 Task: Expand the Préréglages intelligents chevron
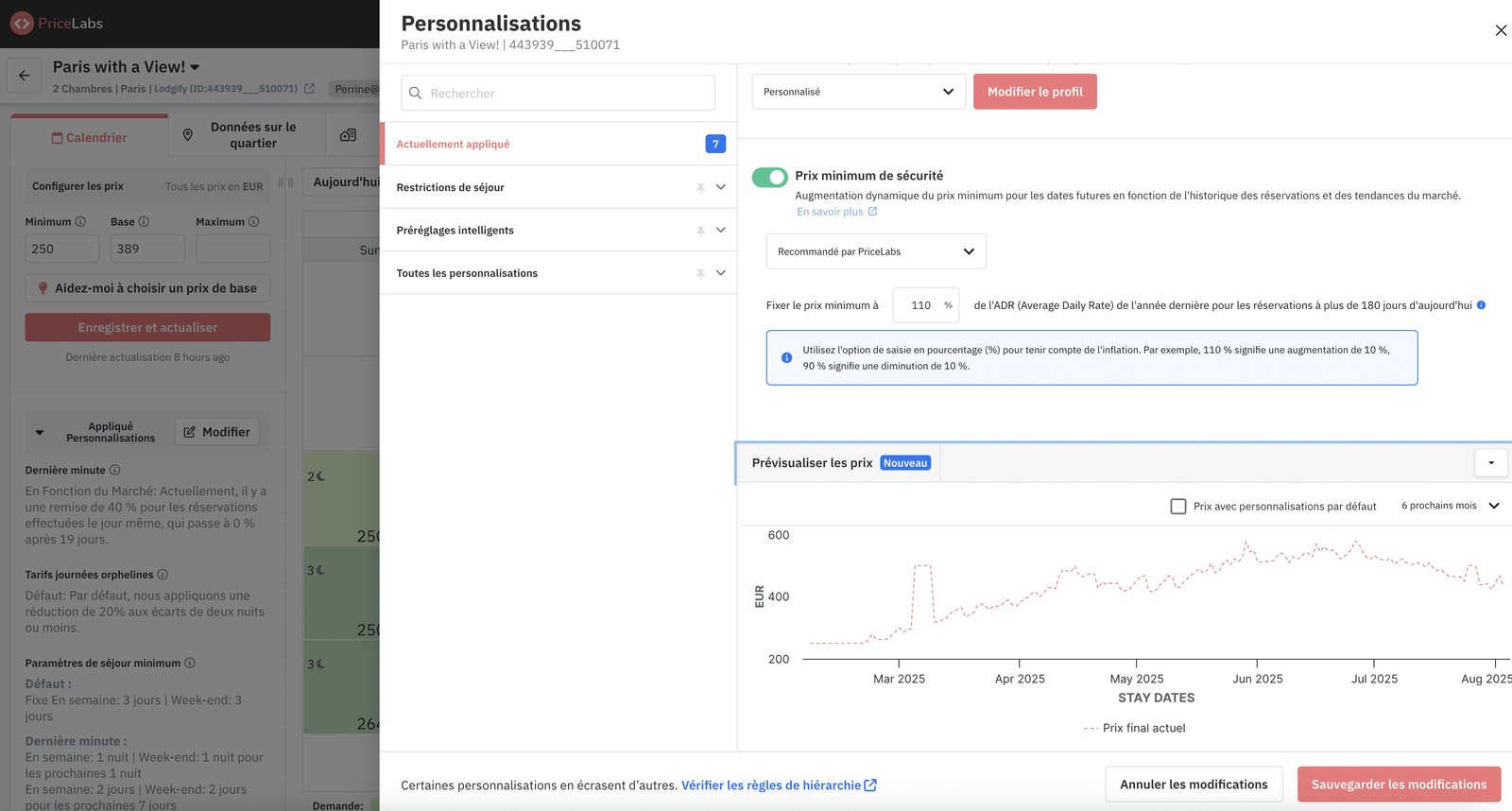tap(721, 230)
